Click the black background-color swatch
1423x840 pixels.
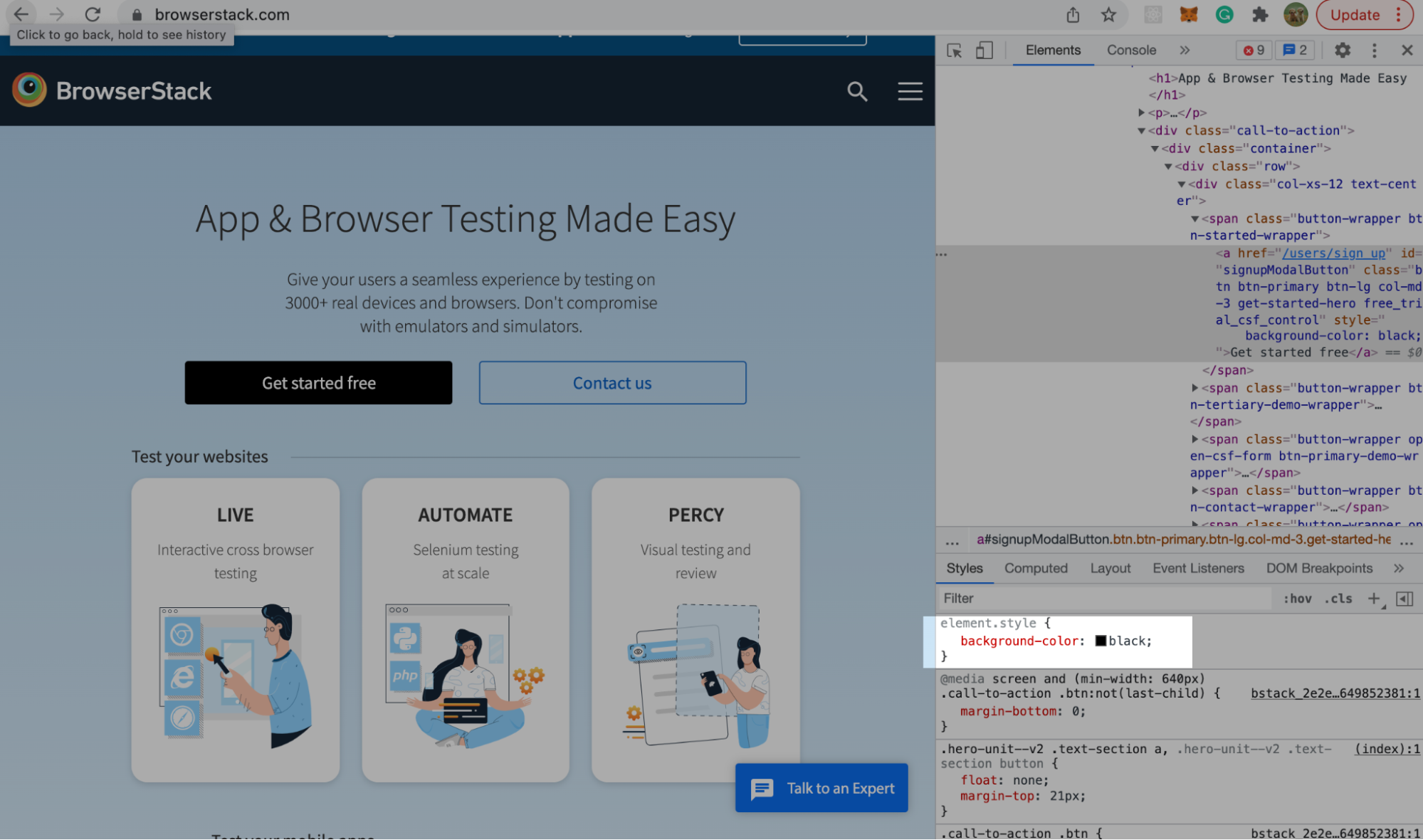point(1101,641)
